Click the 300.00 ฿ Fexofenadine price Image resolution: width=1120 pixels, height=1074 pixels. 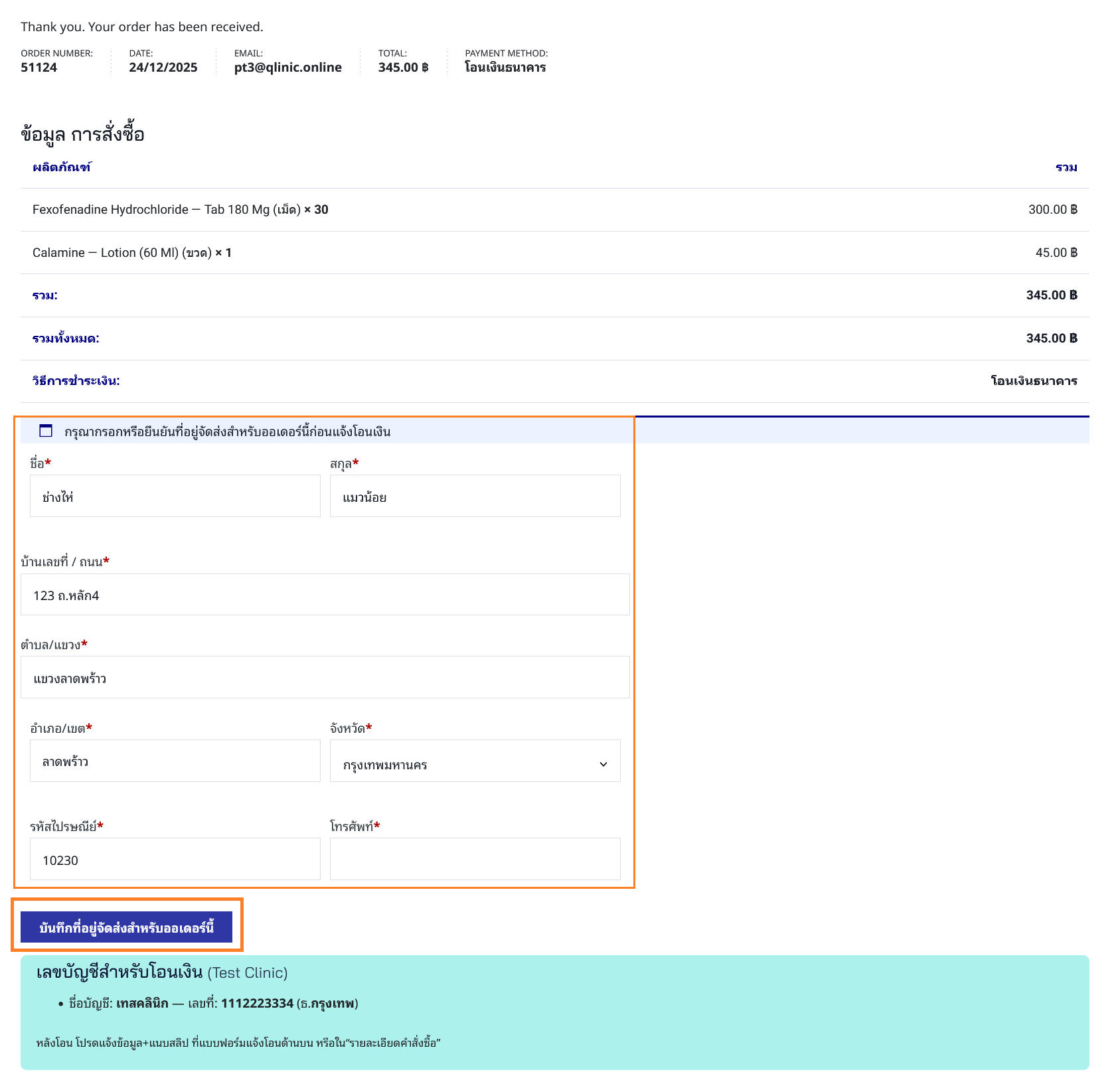(1052, 210)
